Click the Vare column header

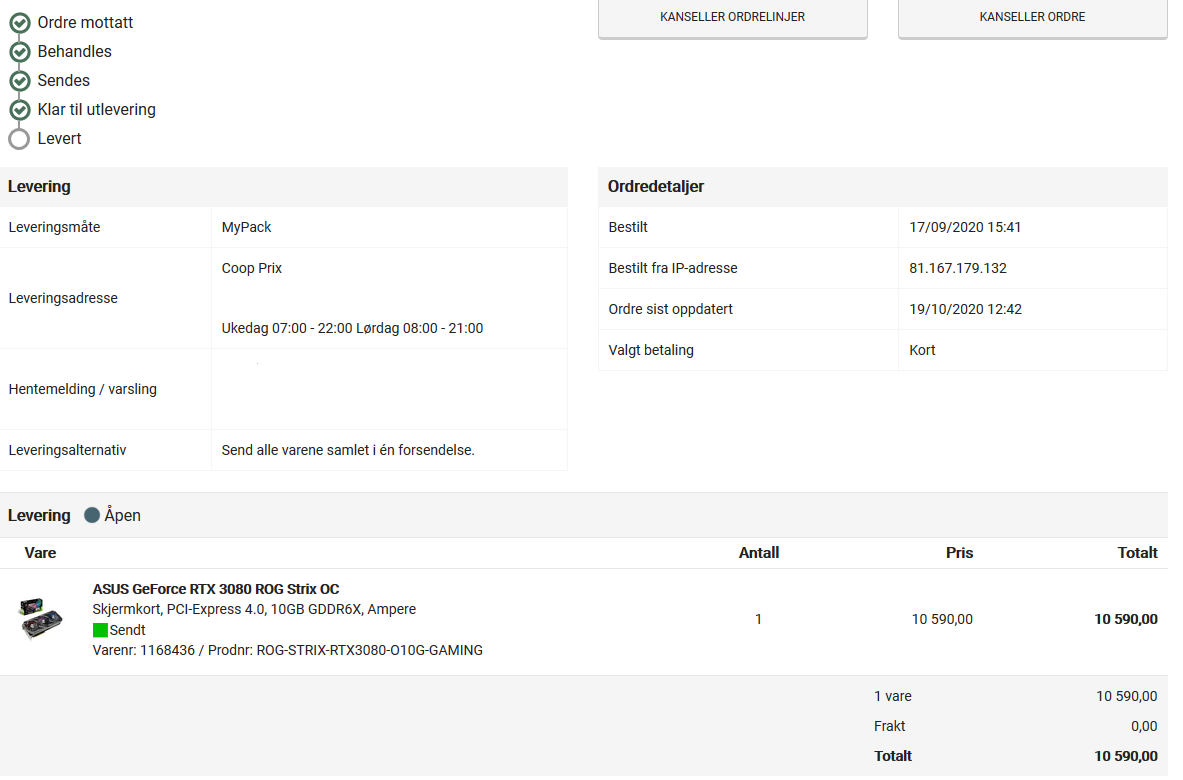tap(40, 553)
